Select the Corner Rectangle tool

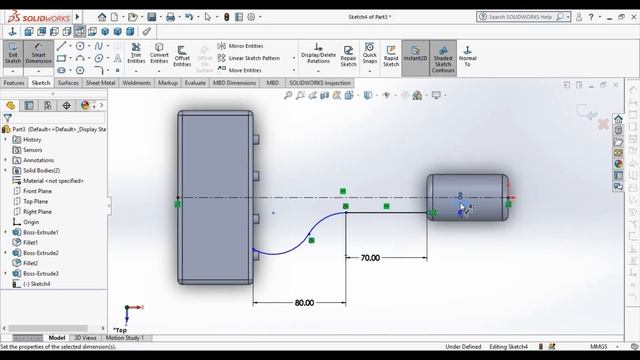pyautogui.click(x=61, y=58)
